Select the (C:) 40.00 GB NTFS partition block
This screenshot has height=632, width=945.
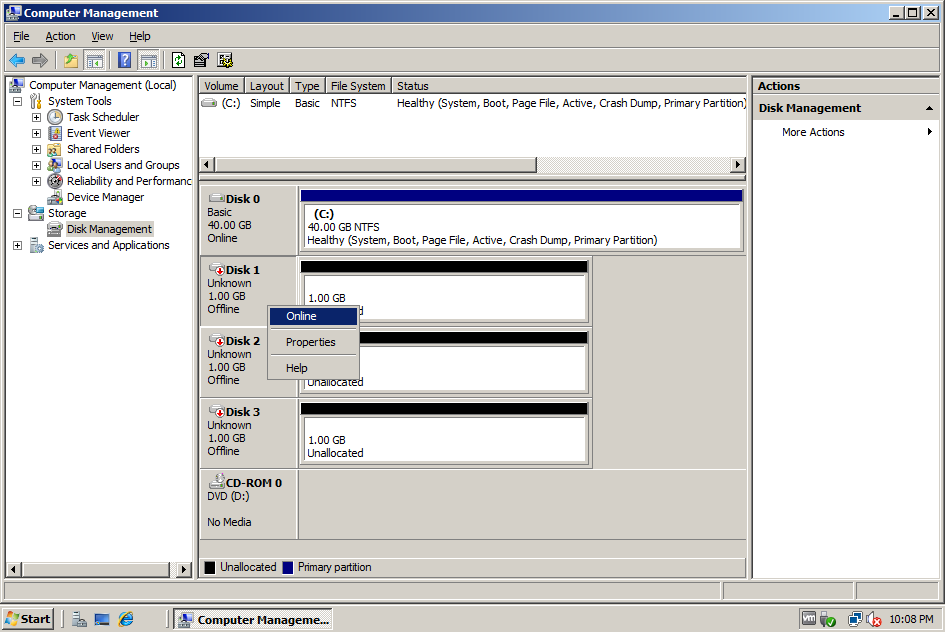521,221
